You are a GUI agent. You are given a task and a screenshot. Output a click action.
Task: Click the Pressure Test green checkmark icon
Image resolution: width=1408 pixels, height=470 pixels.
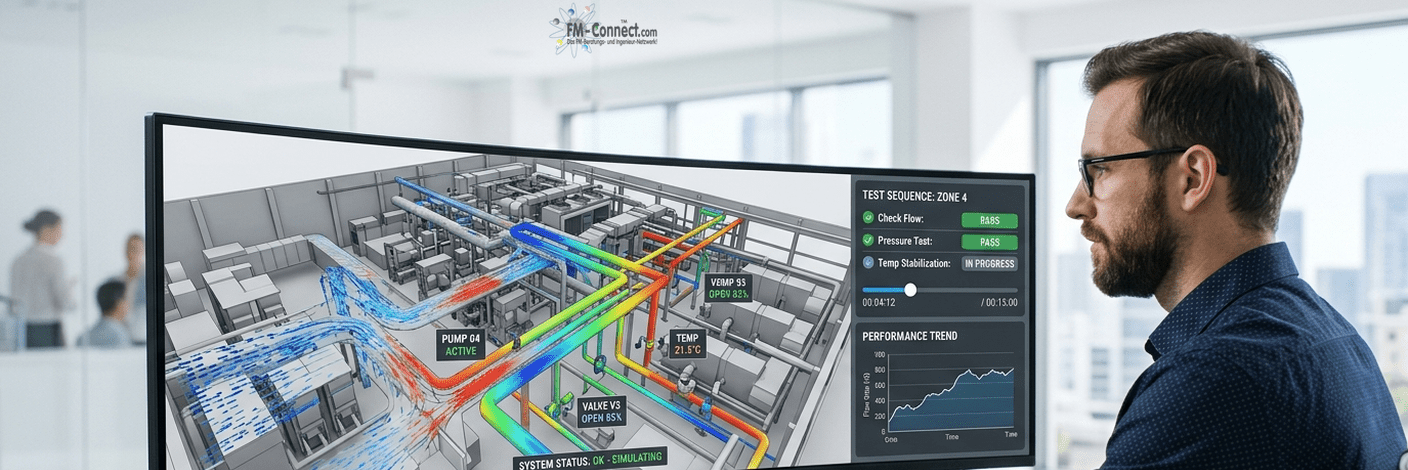[x=868, y=240]
